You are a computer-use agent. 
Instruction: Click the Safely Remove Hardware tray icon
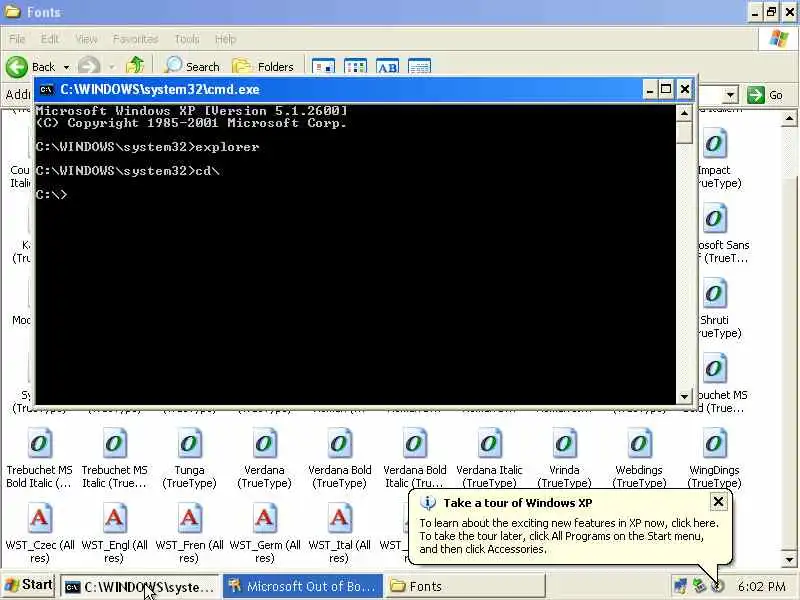click(699, 586)
